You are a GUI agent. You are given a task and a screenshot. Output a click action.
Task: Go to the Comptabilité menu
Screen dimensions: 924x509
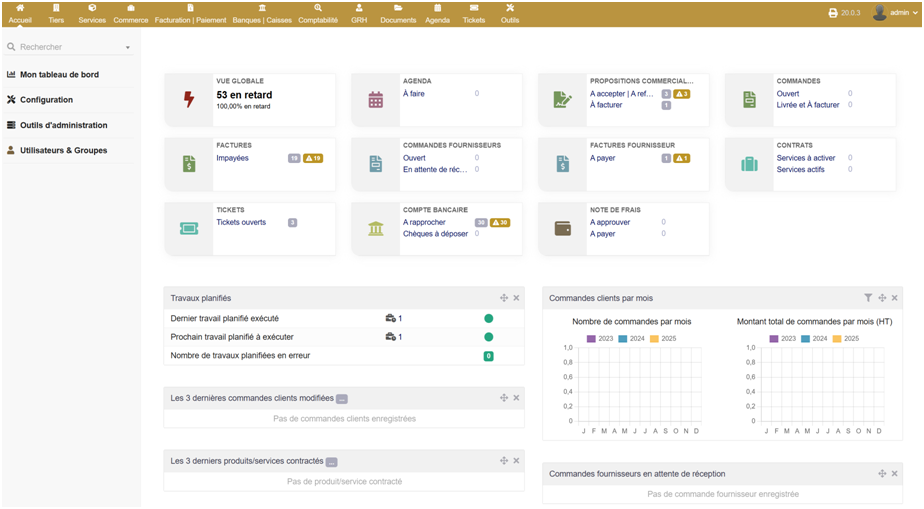pyautogui.click(x=318, y=14)
